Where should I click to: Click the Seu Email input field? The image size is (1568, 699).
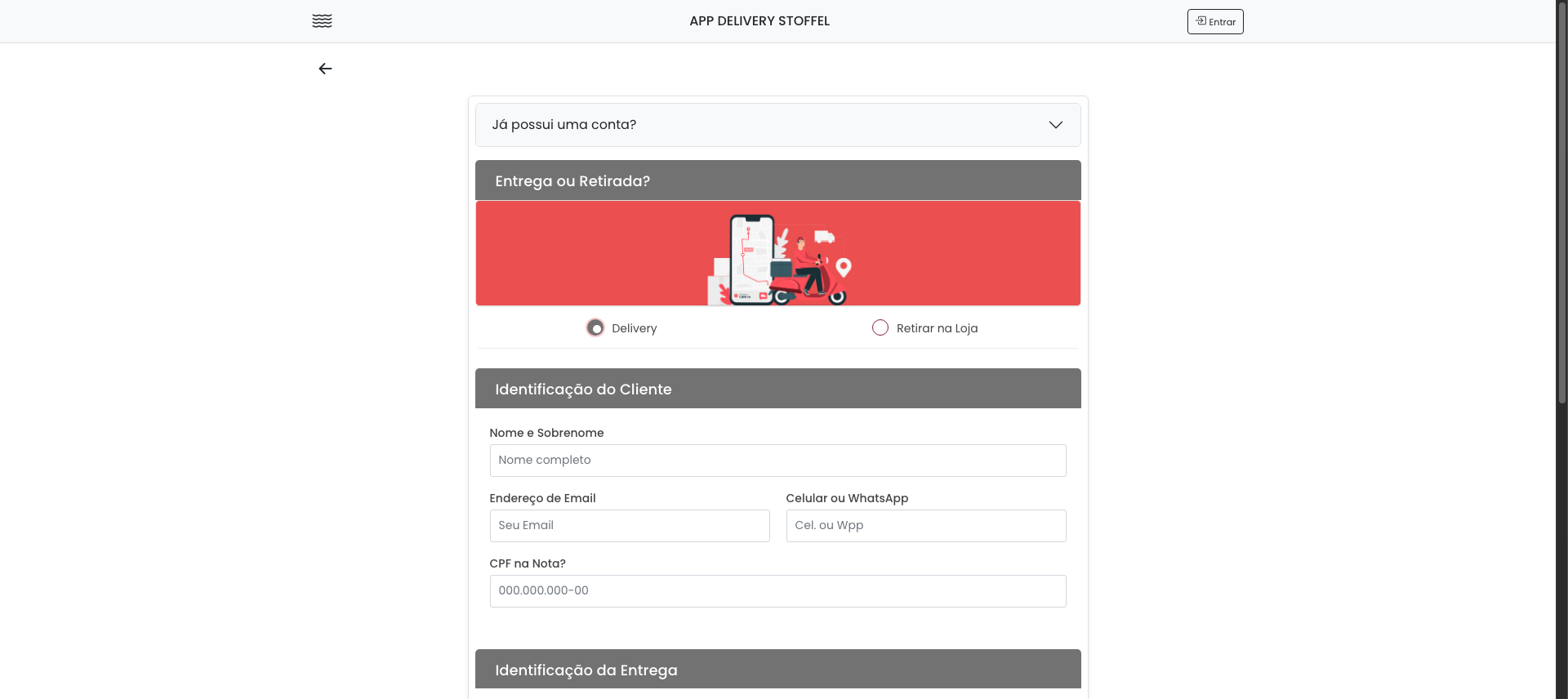[x=630, y=526]
